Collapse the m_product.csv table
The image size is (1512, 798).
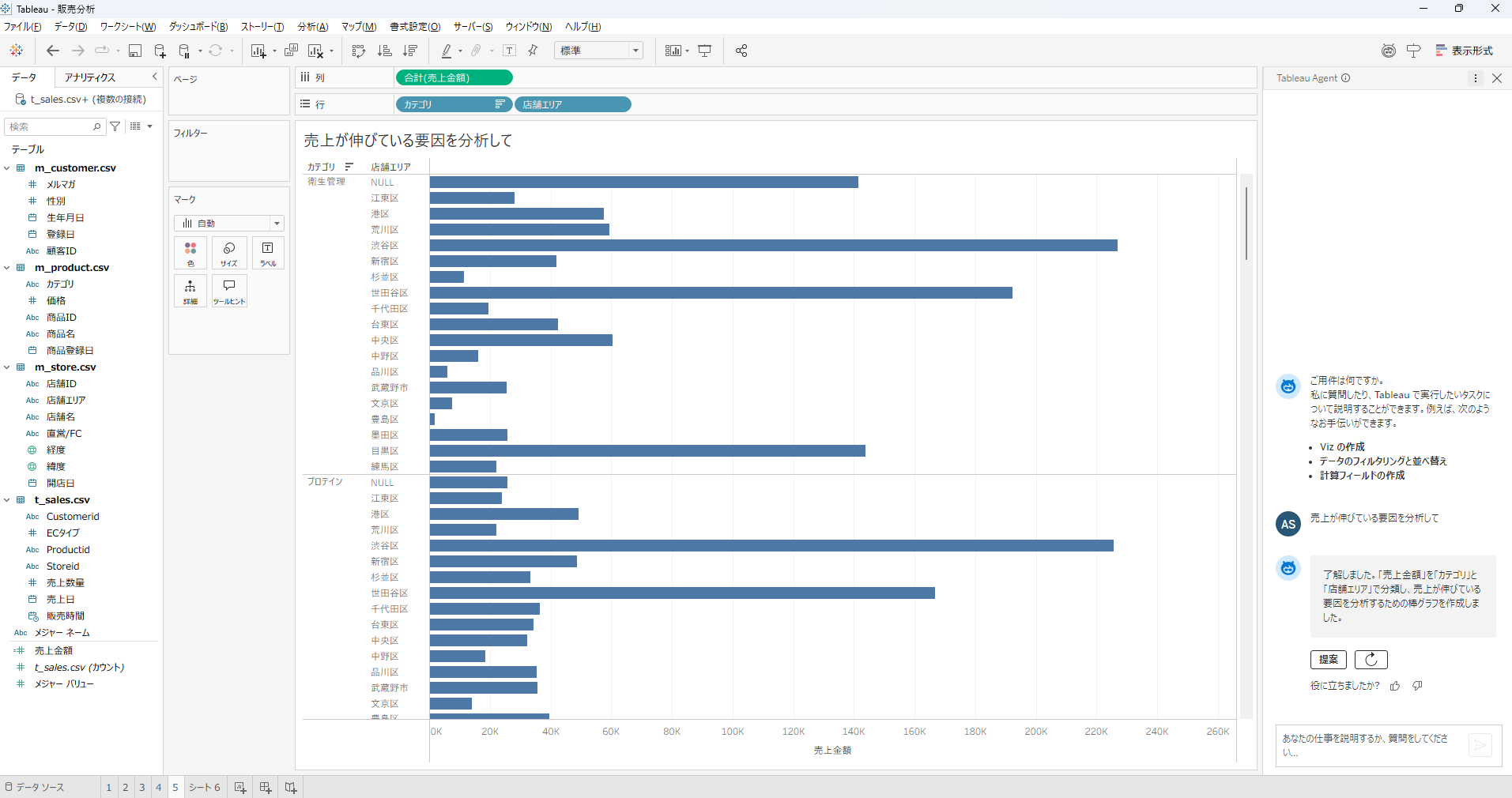click(x=7, y=268)
